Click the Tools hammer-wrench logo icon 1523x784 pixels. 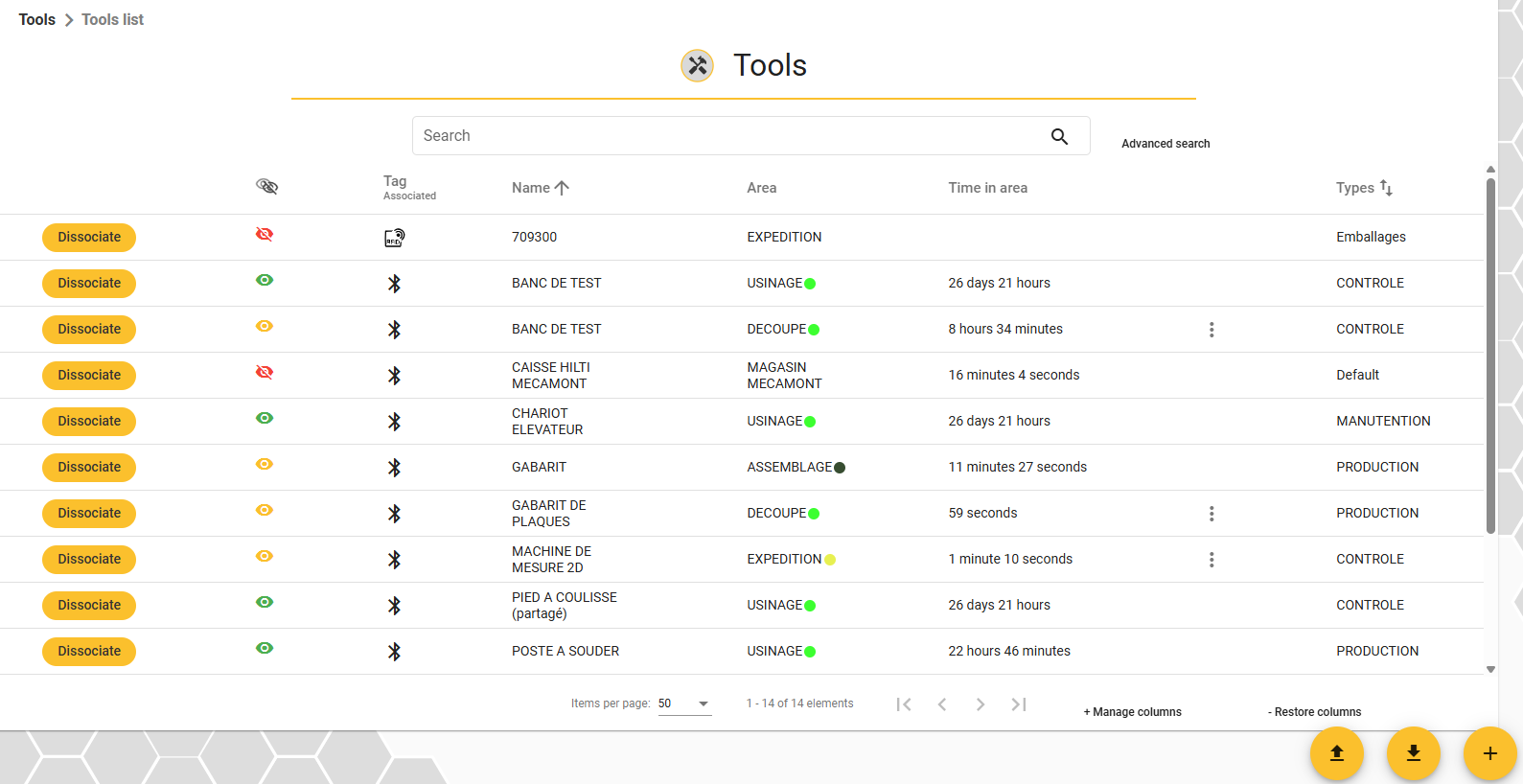click(698, 65)
